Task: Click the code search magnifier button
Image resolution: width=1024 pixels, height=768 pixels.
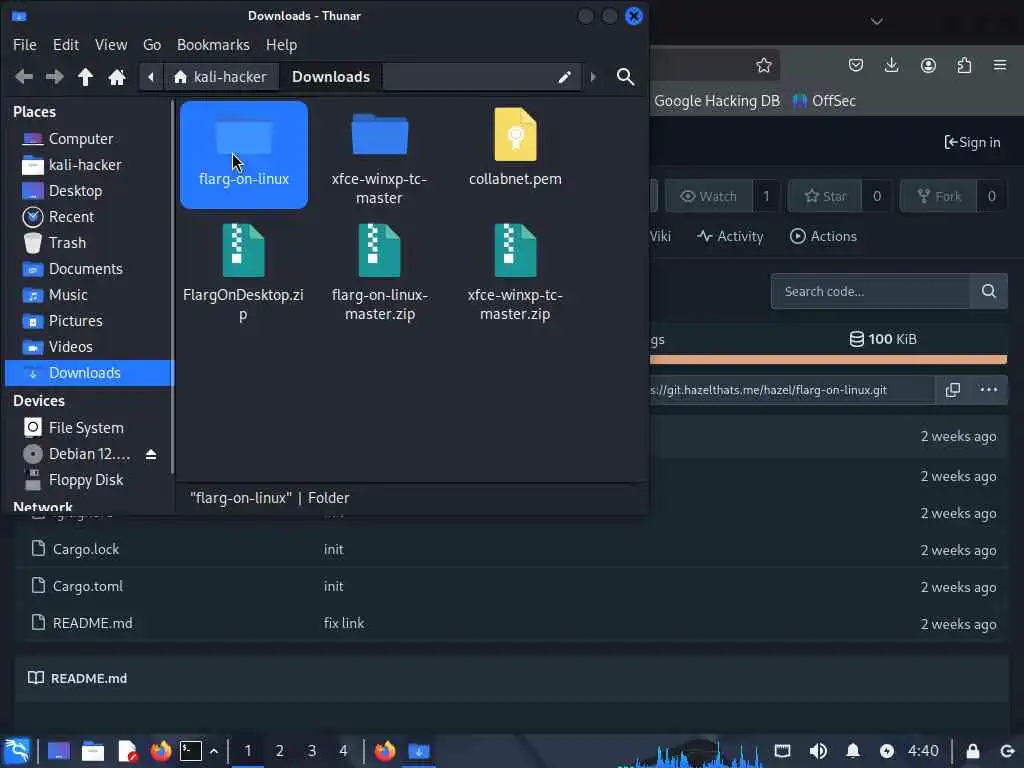Action: point(989,291)
